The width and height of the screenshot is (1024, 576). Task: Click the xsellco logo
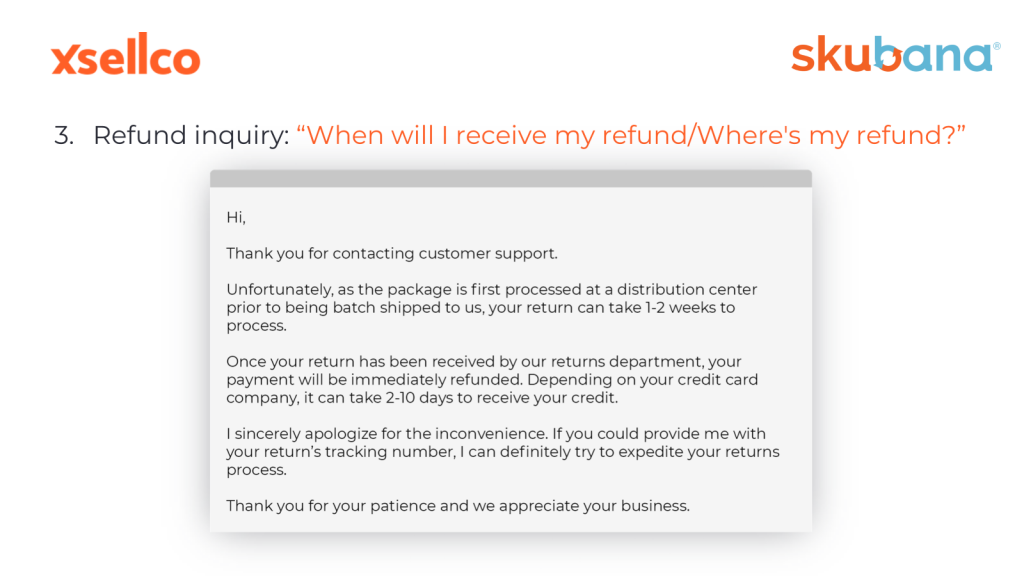[x=125, y=54]
